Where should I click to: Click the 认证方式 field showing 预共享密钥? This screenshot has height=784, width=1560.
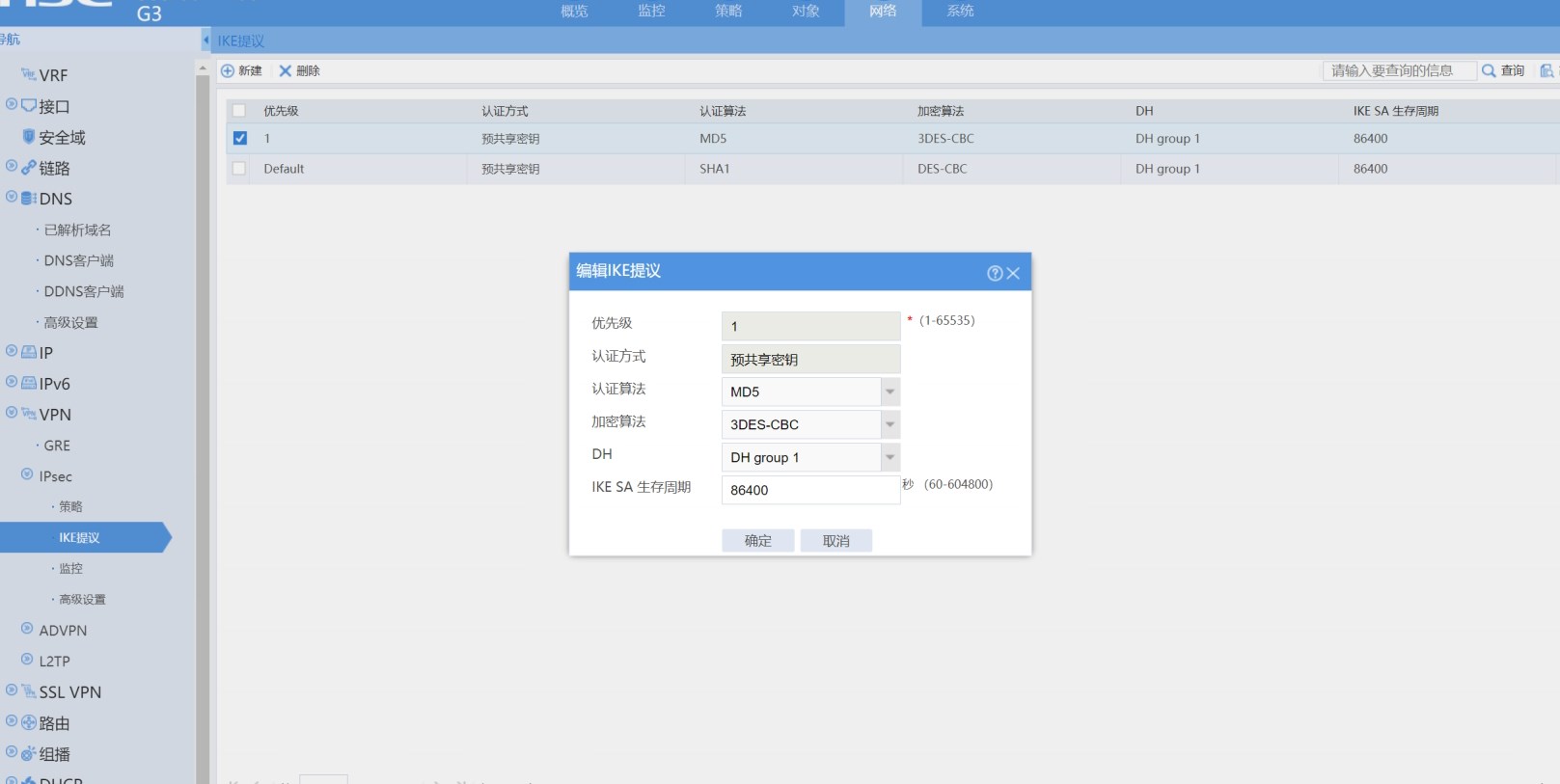810,359
